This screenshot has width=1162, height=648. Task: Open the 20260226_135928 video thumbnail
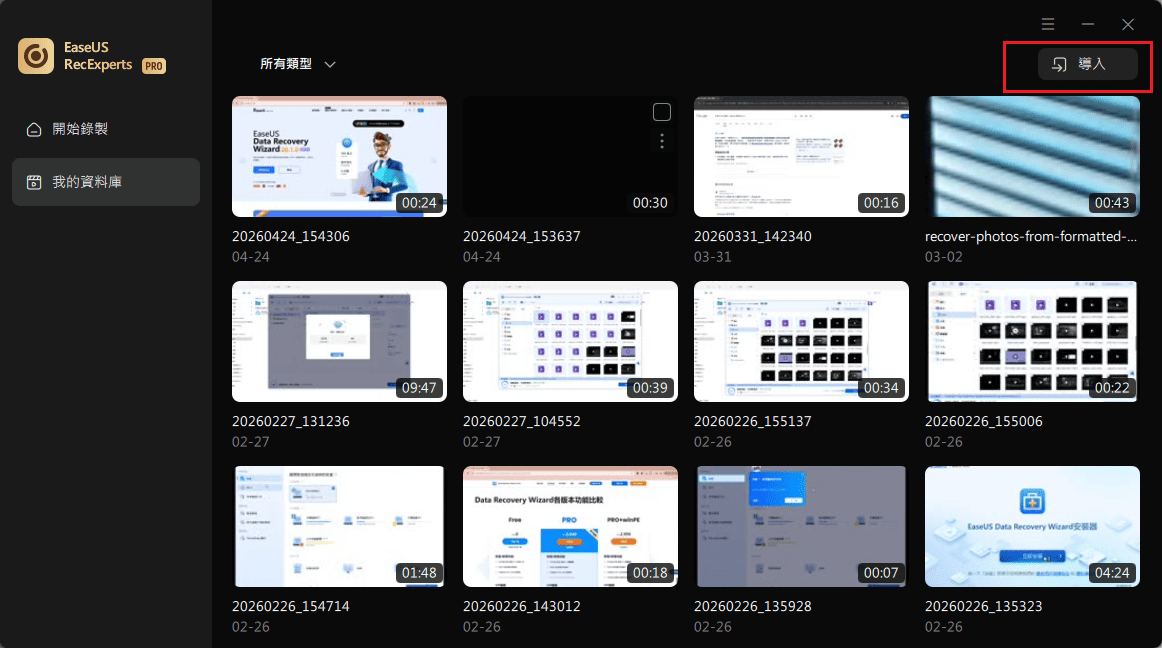[x=801, y=526]
